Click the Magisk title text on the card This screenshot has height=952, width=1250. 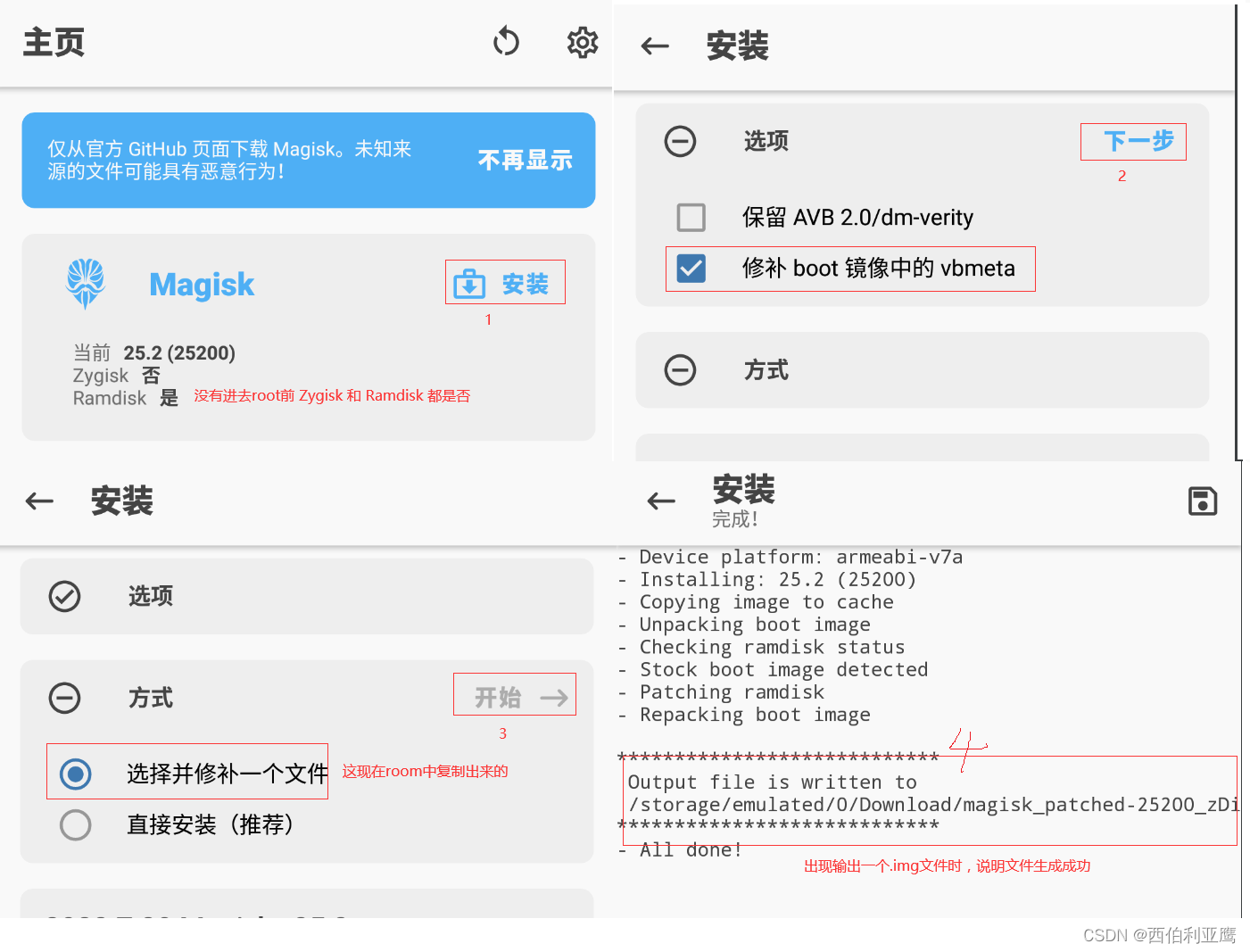tap(202, 285)
